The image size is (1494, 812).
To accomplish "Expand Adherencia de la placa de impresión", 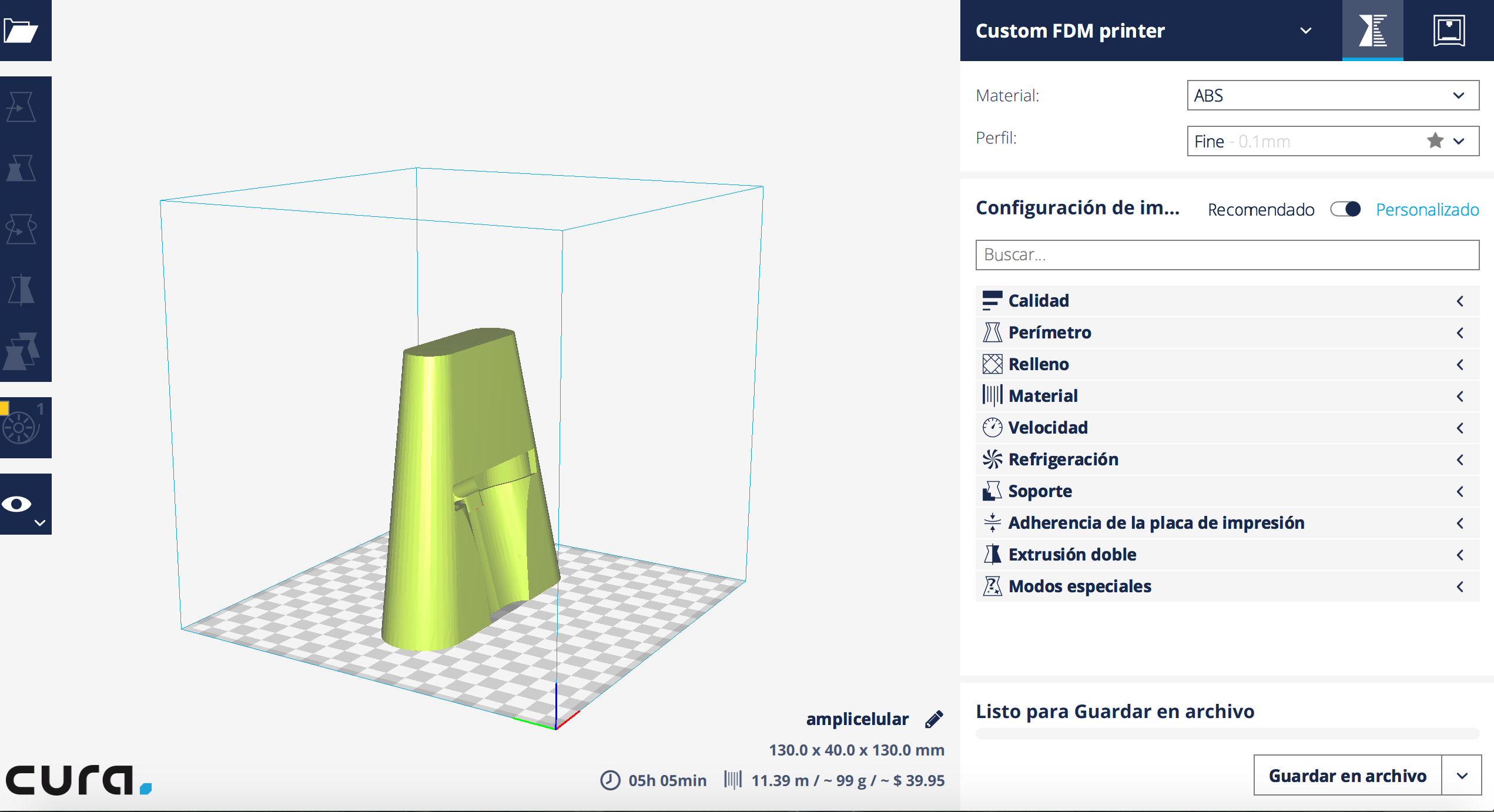I will 1227,523.
